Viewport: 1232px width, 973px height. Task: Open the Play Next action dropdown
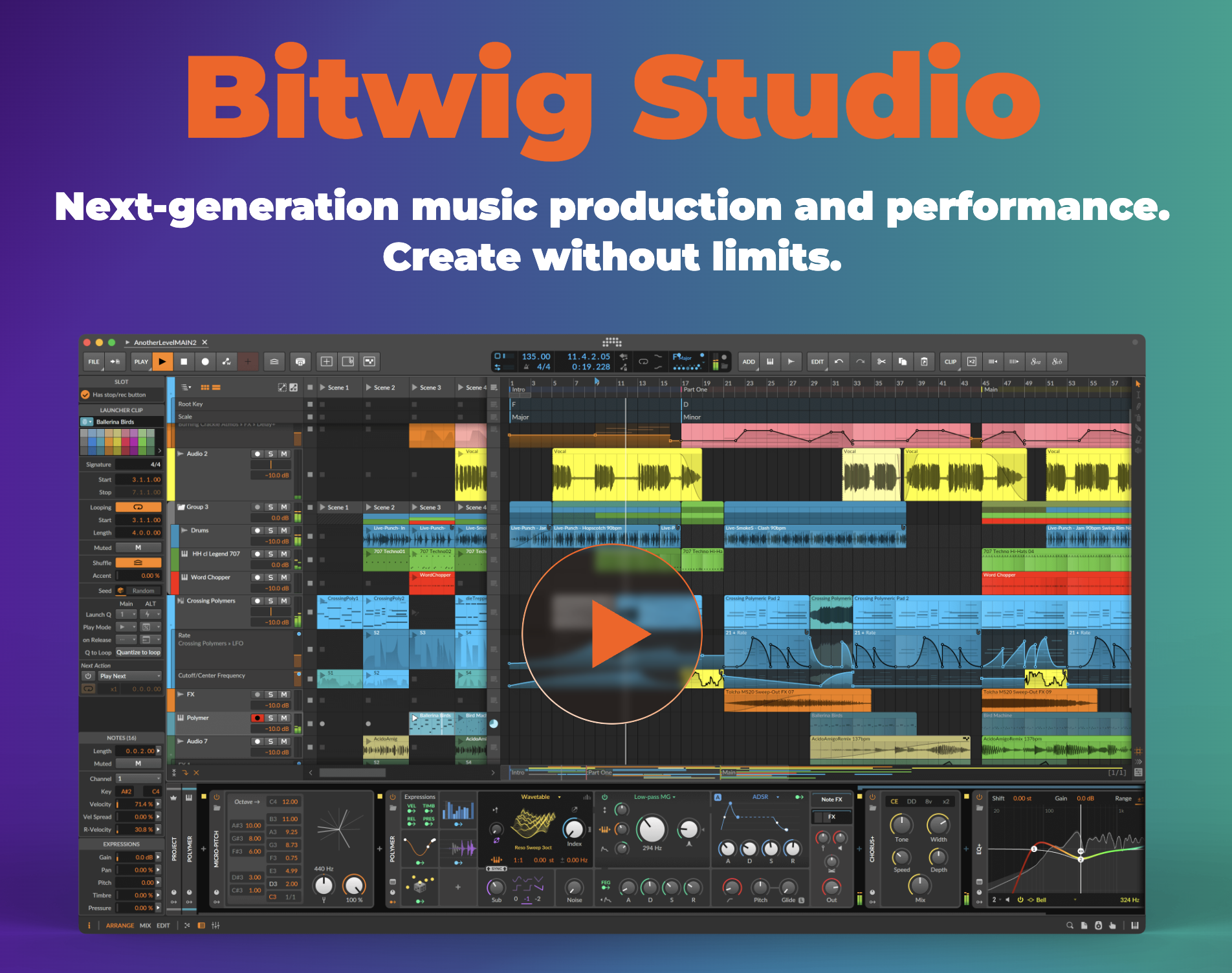coord(129,676)
